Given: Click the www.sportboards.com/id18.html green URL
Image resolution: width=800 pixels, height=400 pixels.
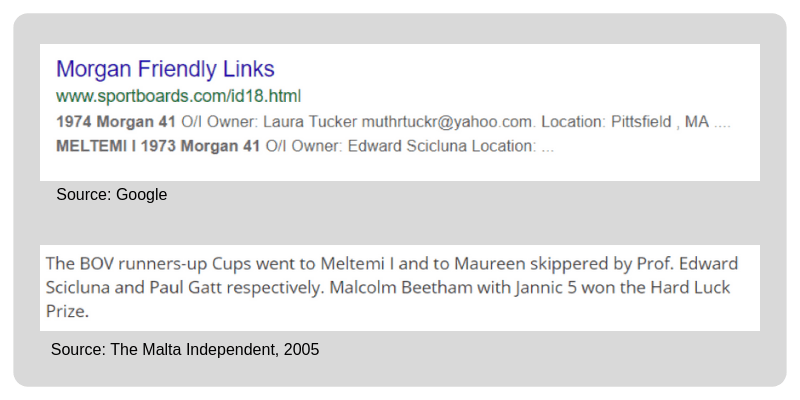Looking at the screenshot, I should pos(178,97).
